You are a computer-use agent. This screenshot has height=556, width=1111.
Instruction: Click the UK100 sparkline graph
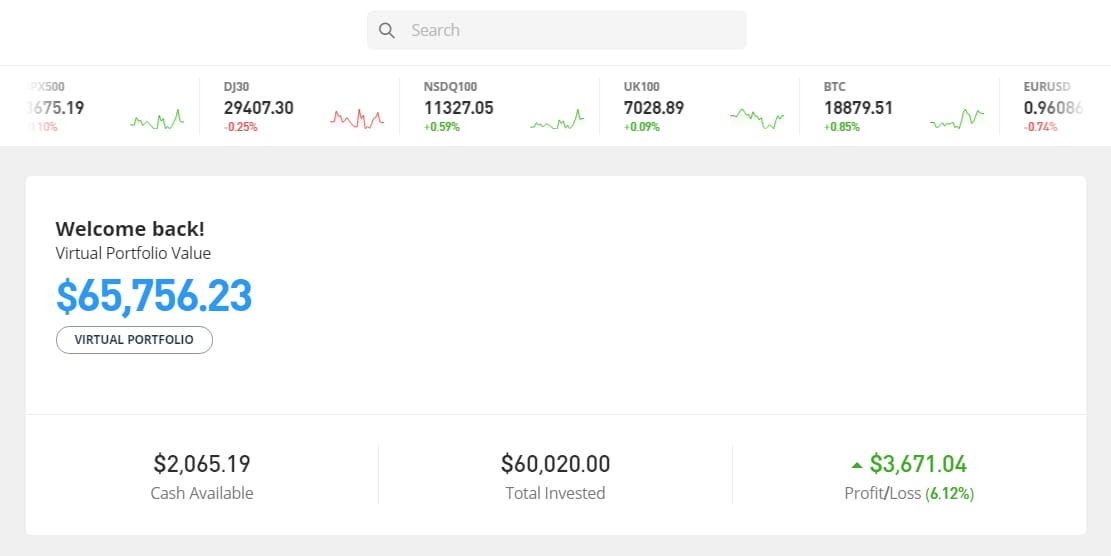tap(757, 117)
